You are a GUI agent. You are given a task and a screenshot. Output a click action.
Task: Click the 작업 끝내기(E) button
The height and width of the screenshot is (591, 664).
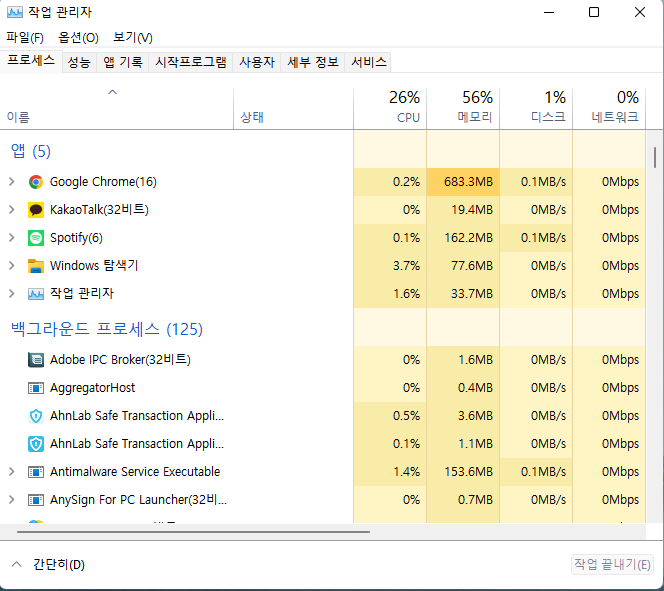tap(612, 564)
